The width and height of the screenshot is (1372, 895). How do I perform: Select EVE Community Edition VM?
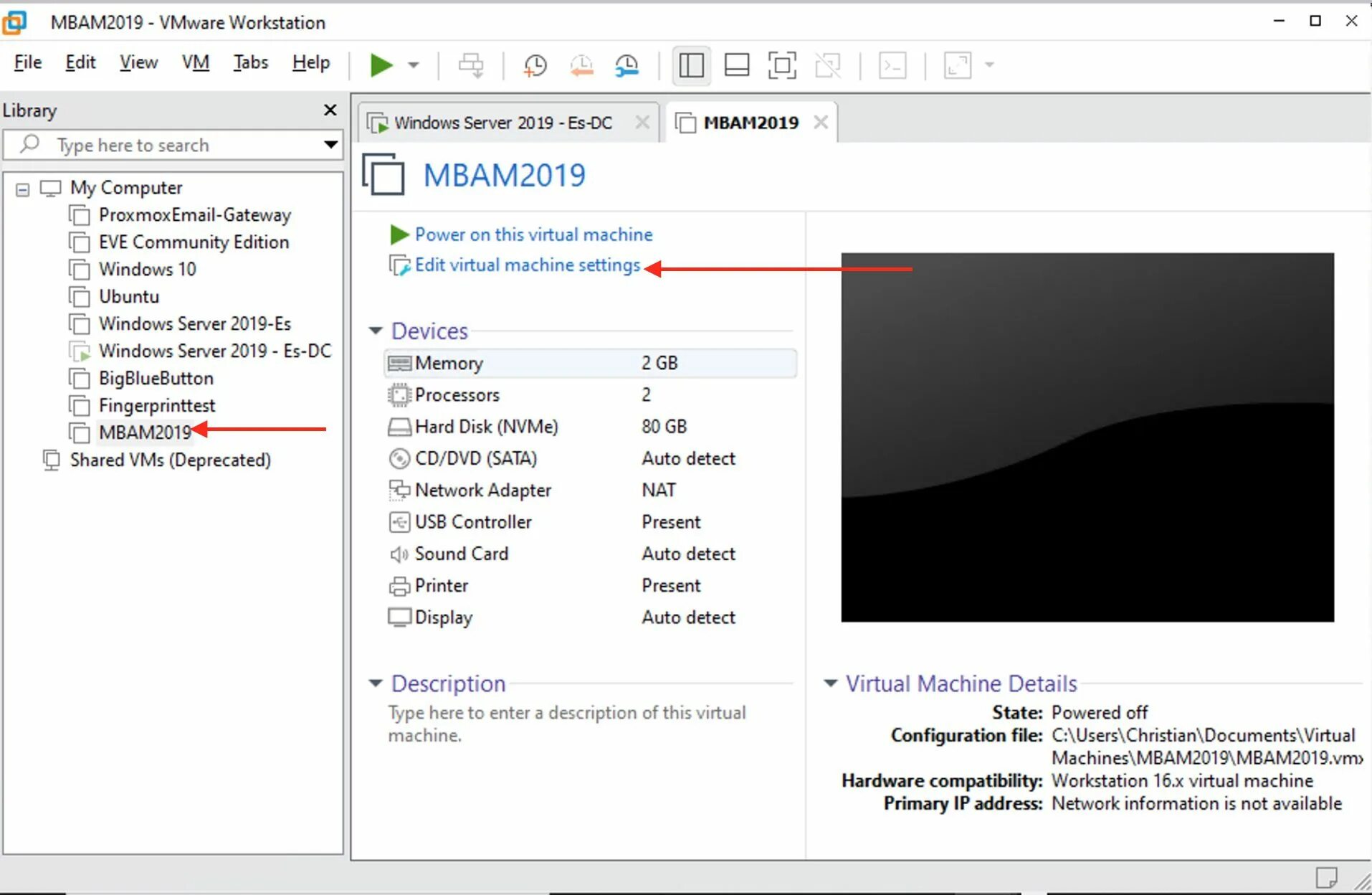coord(194,242)
